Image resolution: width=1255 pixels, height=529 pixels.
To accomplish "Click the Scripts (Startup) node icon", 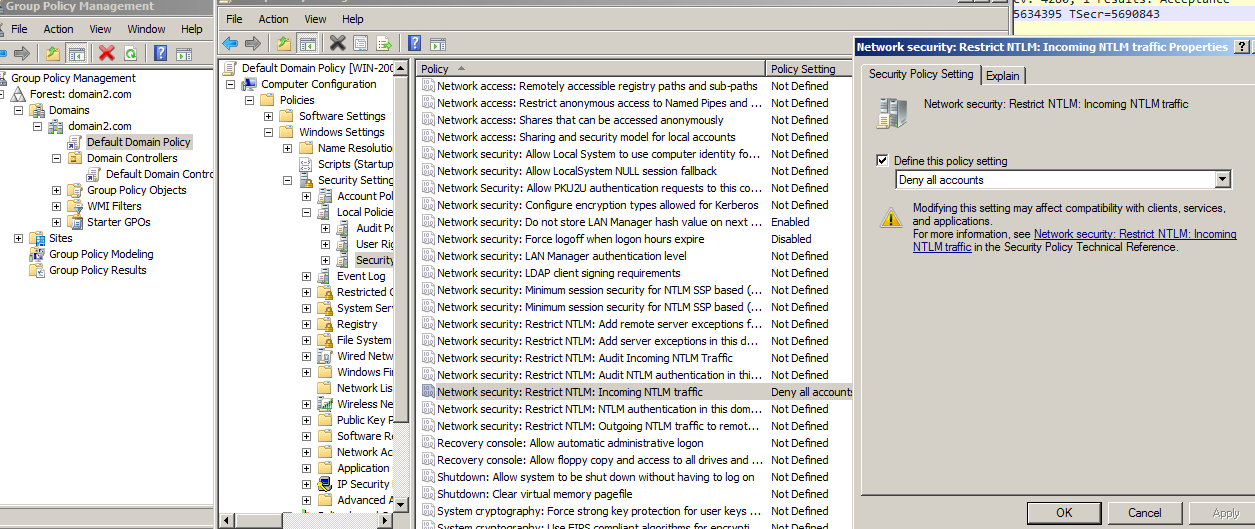I will point(306,164).
